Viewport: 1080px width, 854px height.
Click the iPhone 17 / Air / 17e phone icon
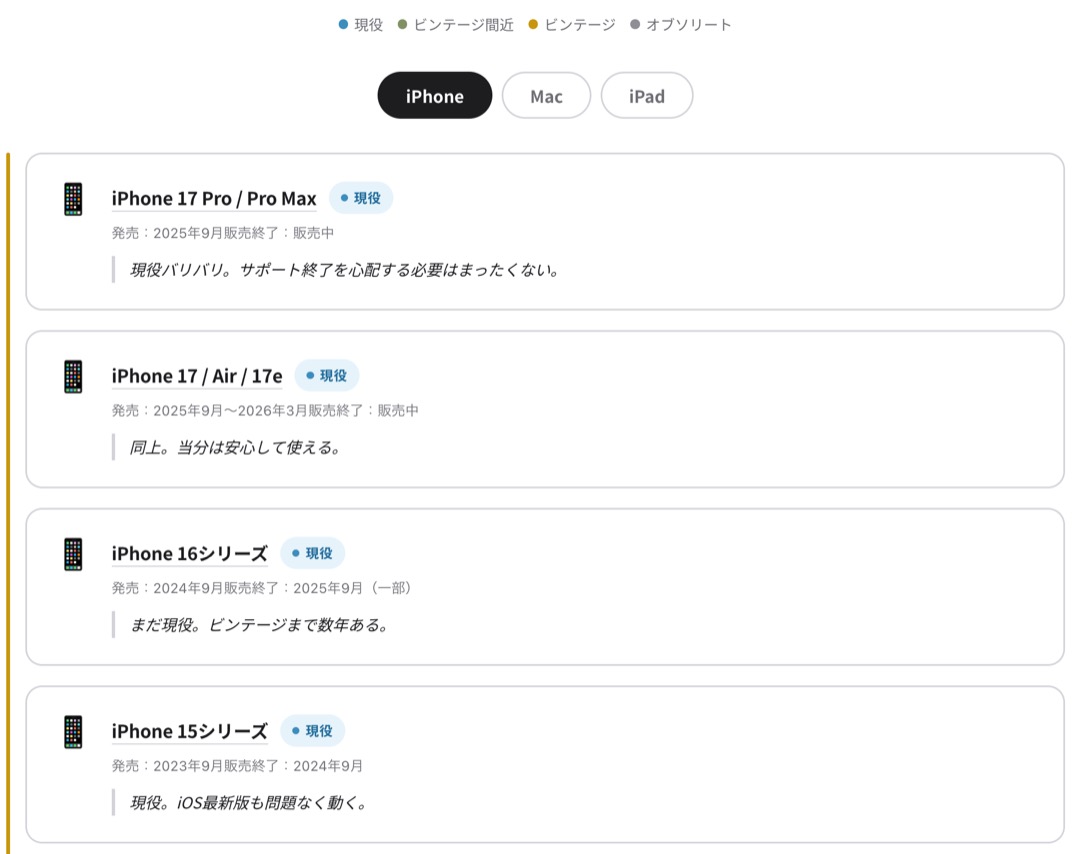(73, 376)
